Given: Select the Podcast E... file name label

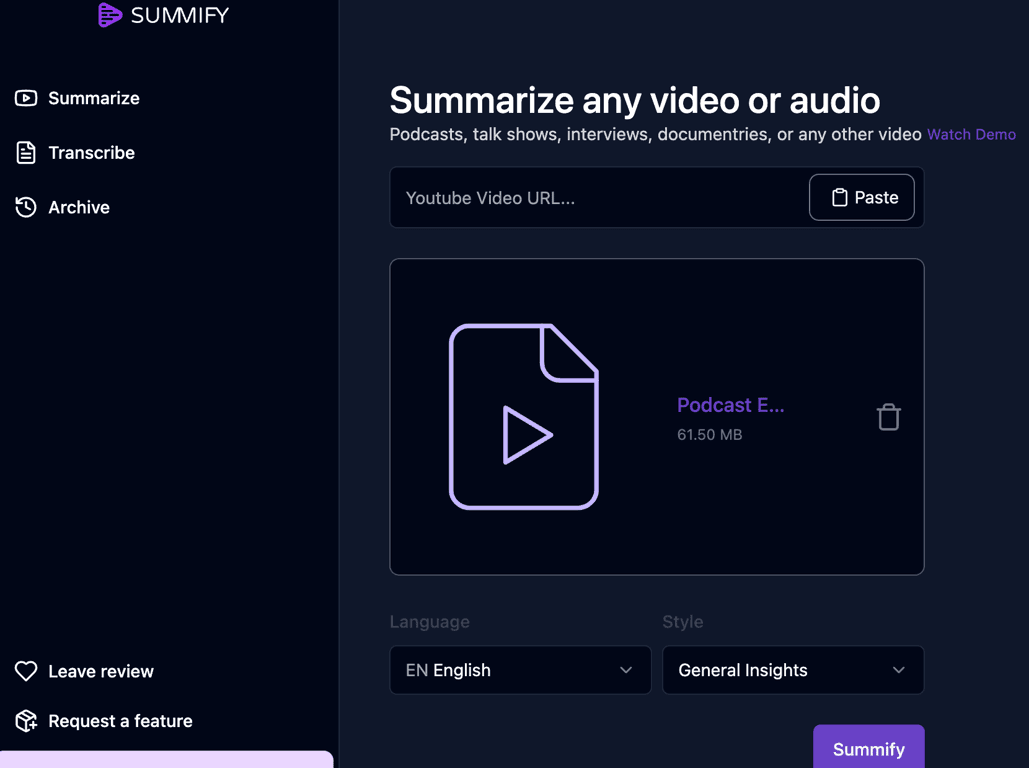Looking at the screenshot, I should pos(730,405).
